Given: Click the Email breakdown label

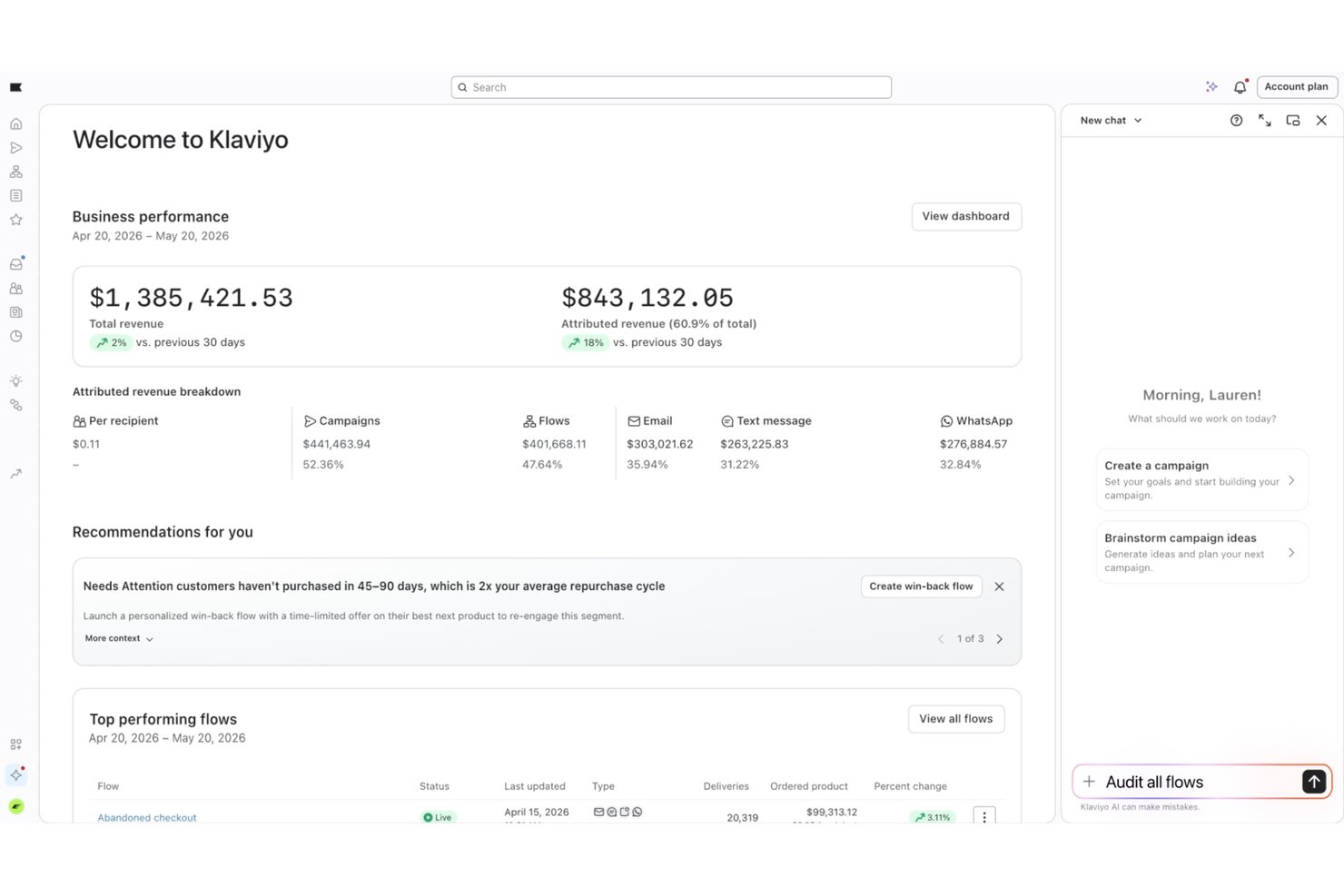Looking at the screenshot, I should click(650, 421).
